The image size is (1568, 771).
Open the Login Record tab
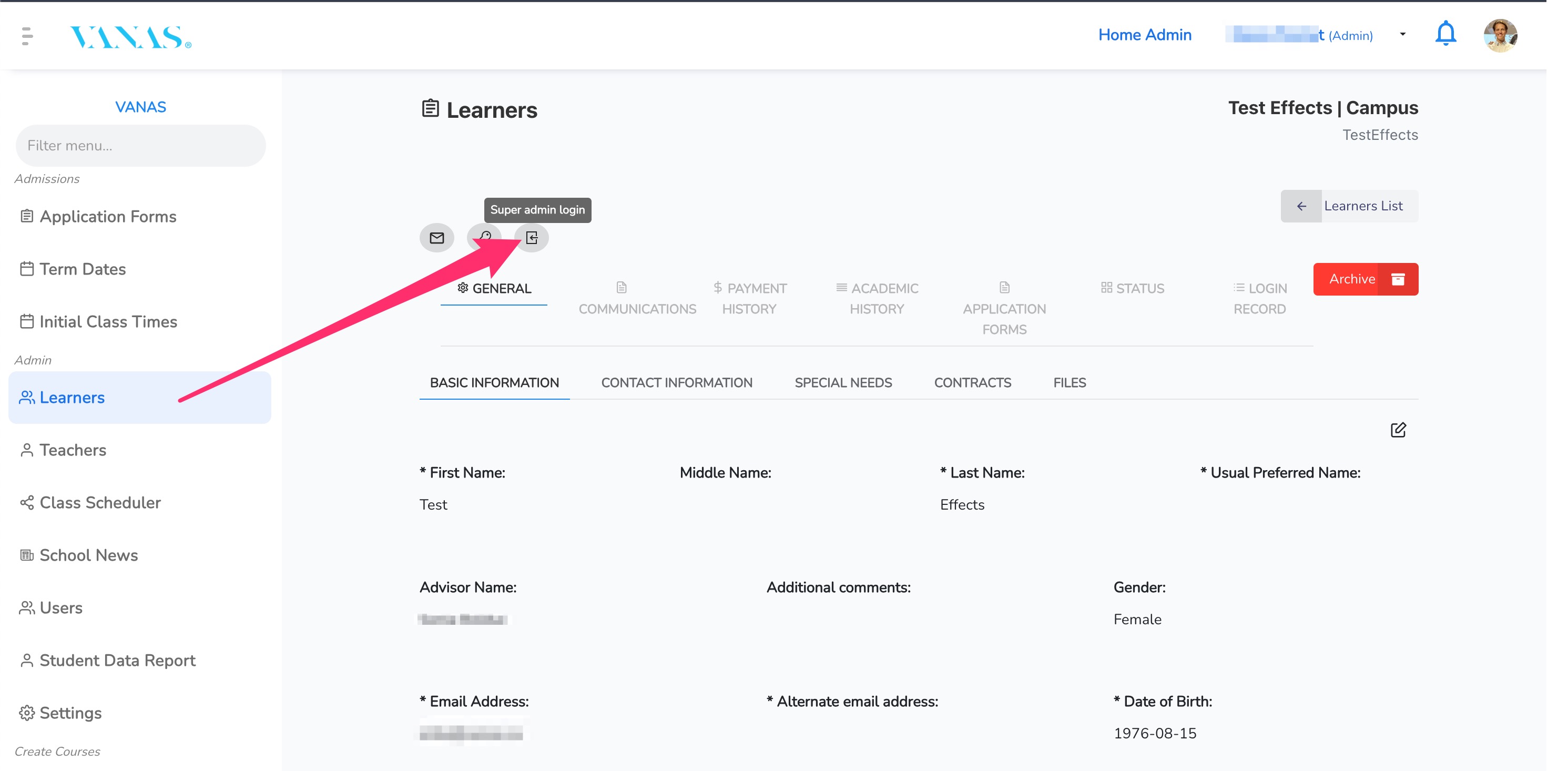click(x=1259, y=298)
